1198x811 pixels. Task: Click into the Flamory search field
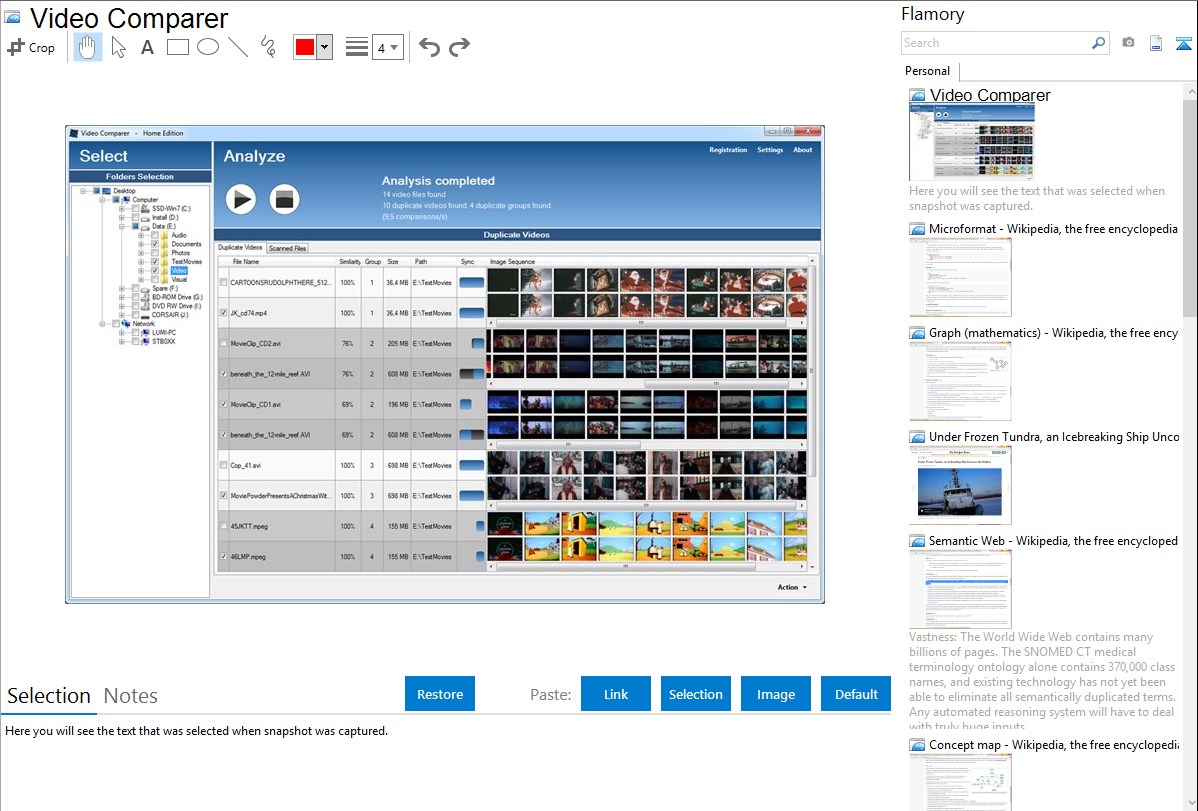point(995,43)
